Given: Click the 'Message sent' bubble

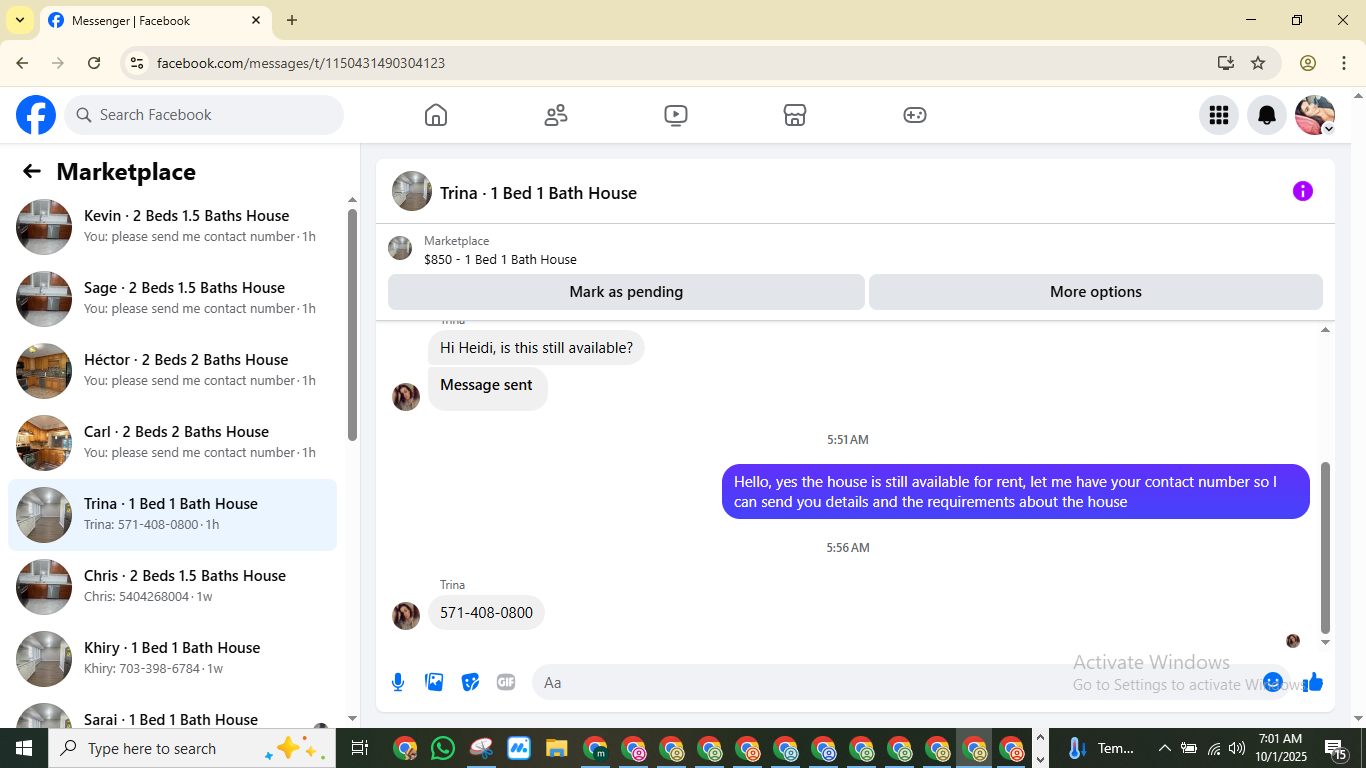Looking at the screenshot, I should pyautogui.click(x=487, y=388).
